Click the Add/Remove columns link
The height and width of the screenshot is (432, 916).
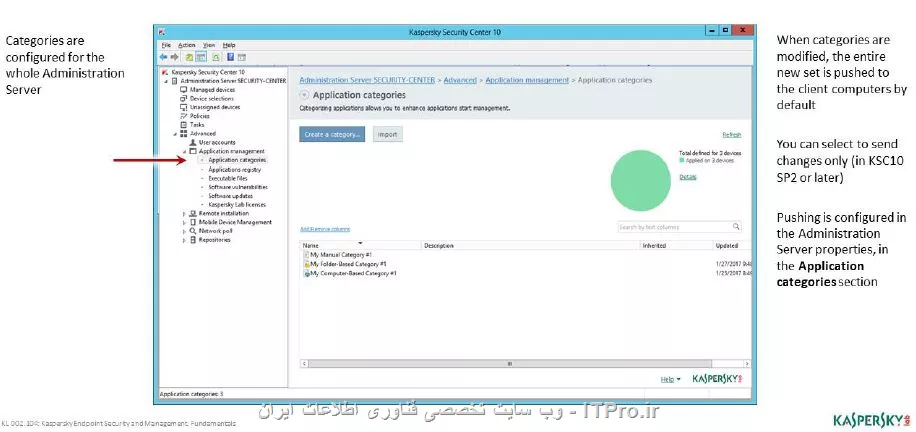click(x=325, y=229)
